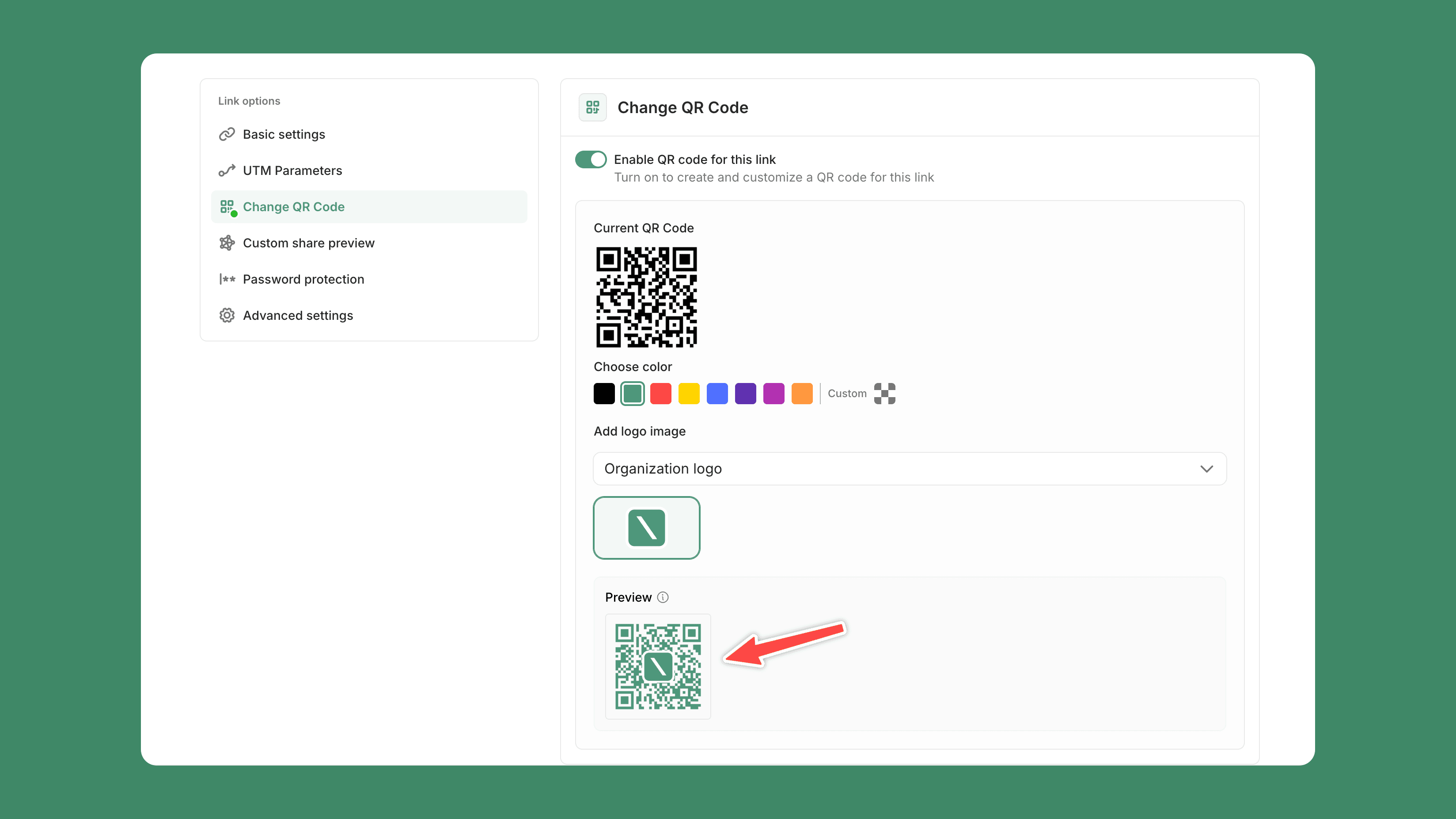Choose the green color swatch

point(633,394)
